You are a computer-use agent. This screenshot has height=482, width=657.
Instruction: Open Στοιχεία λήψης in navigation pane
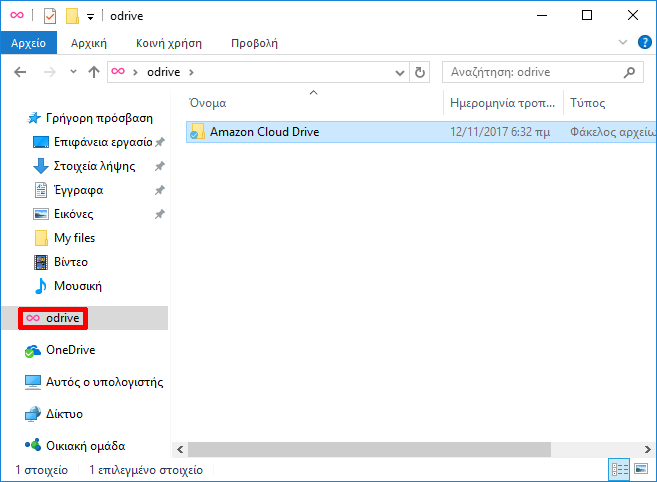[94, 166]
